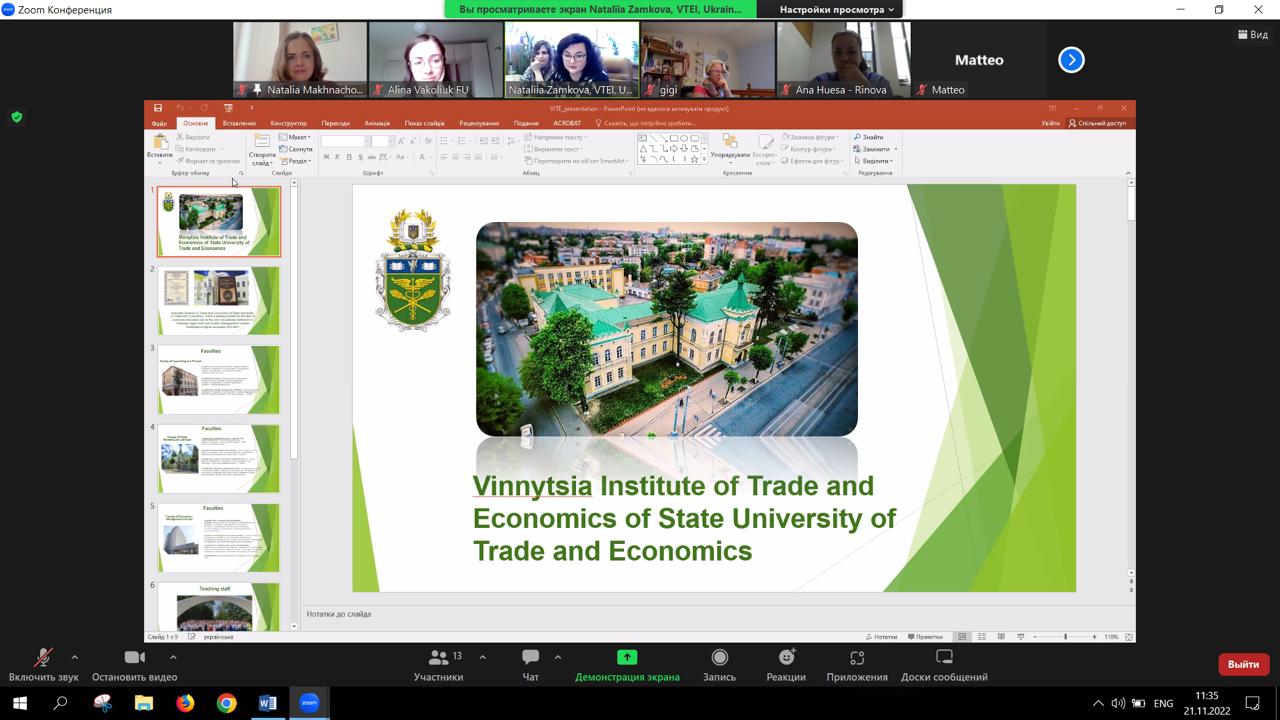Select the Вставлення ribbon tab
1280x720 pixels.
(239, 123)
